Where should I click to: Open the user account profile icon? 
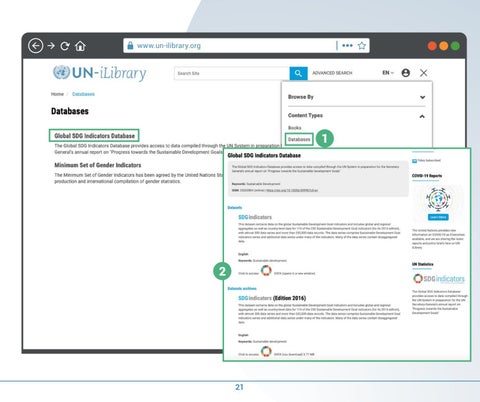click(406, 73)
